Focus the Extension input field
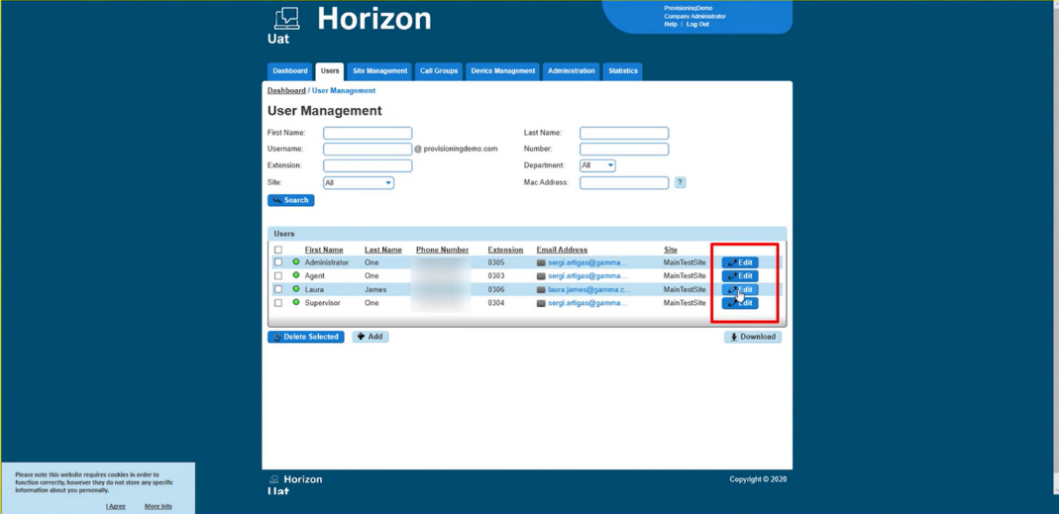The width and height of the screenshot is (1059, 514). click(x=367, y=165)
